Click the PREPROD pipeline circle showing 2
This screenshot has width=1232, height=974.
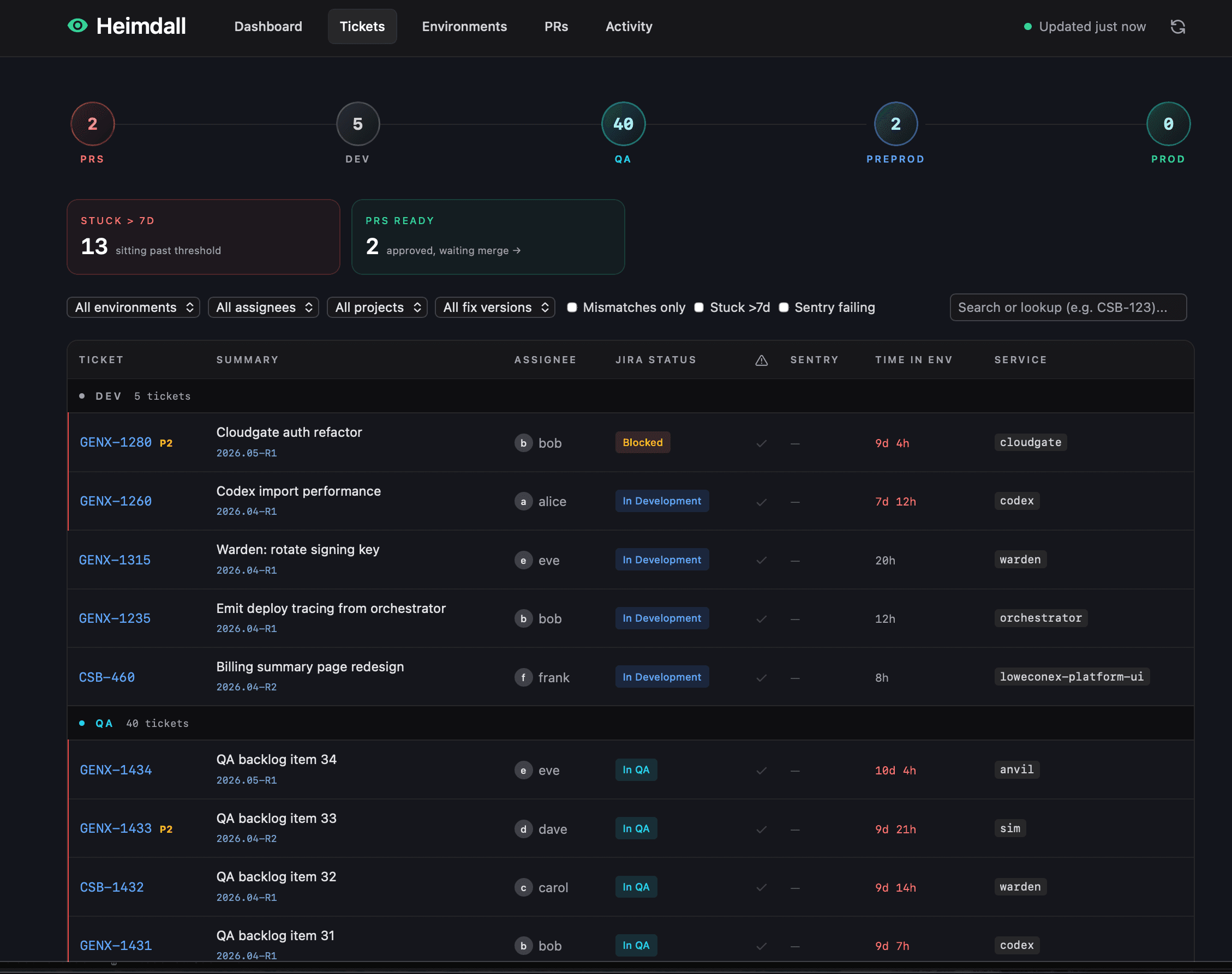pyautogui.click(x=895, y=124)
